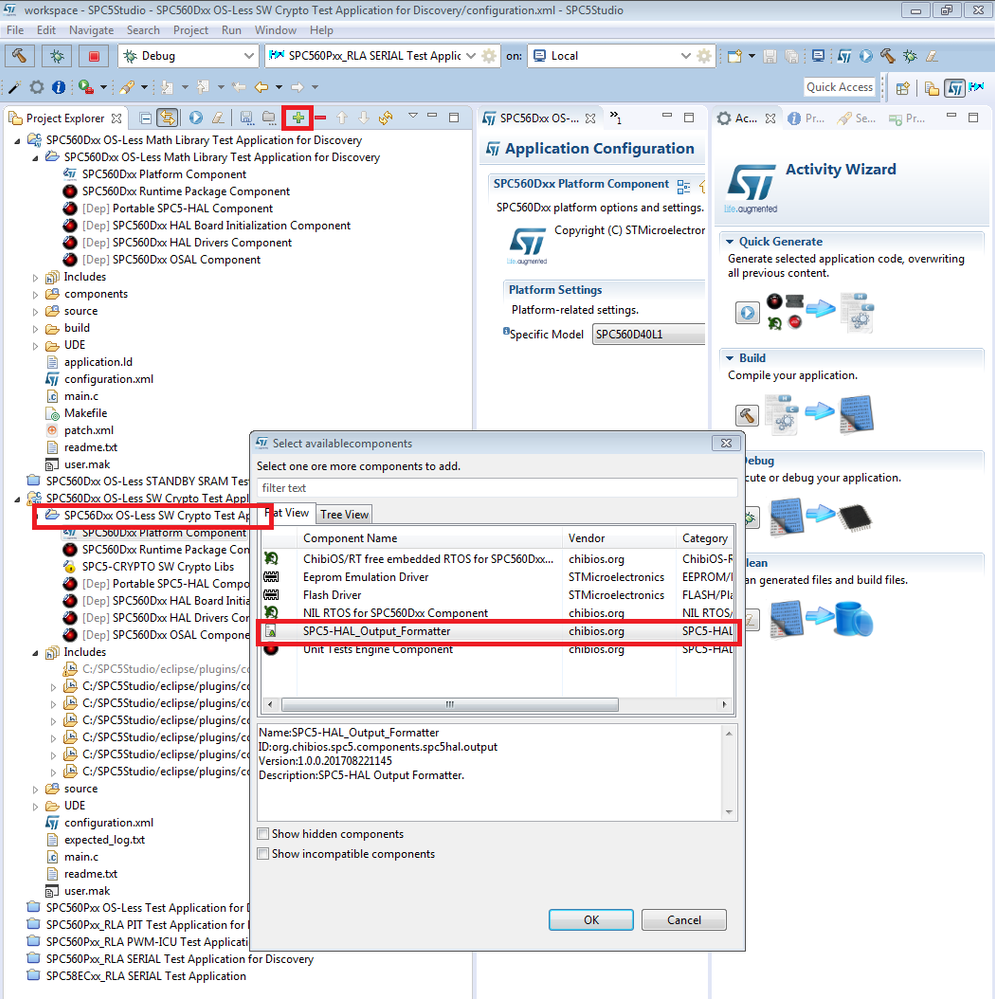Enable Show hidden components checkbox

click(262, 833)
